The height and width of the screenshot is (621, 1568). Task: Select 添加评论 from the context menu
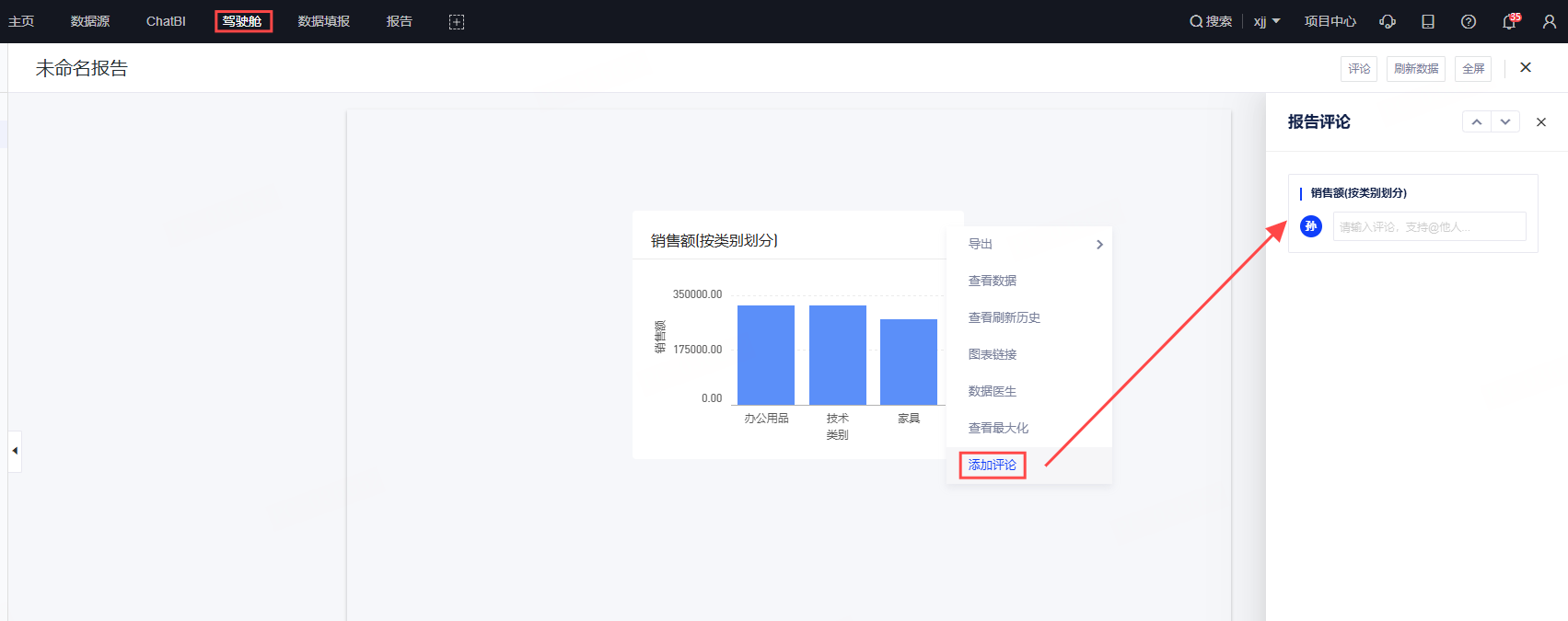click(x=993, y=466)
